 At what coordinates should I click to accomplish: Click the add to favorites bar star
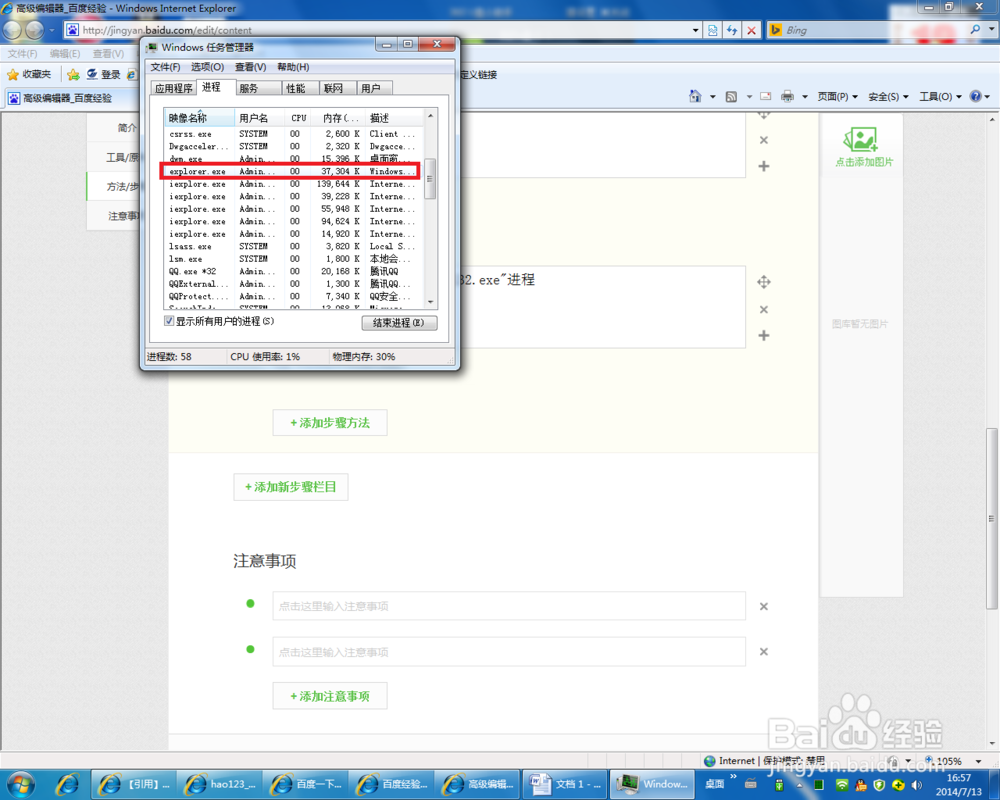73,75
